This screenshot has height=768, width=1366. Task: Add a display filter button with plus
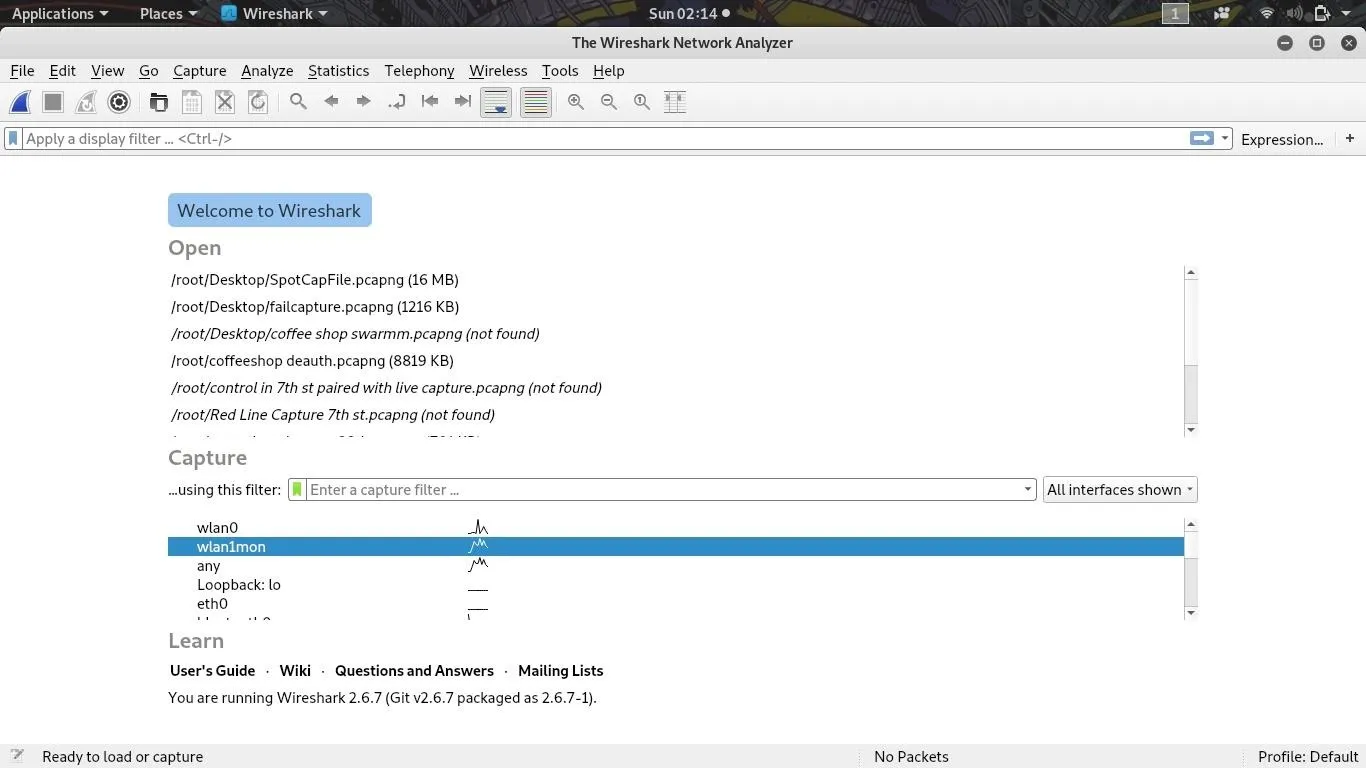pos(1350,138)
